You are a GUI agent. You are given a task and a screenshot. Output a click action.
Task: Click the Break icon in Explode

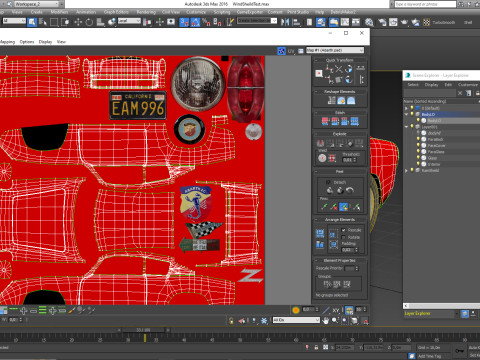pos(320,143)
